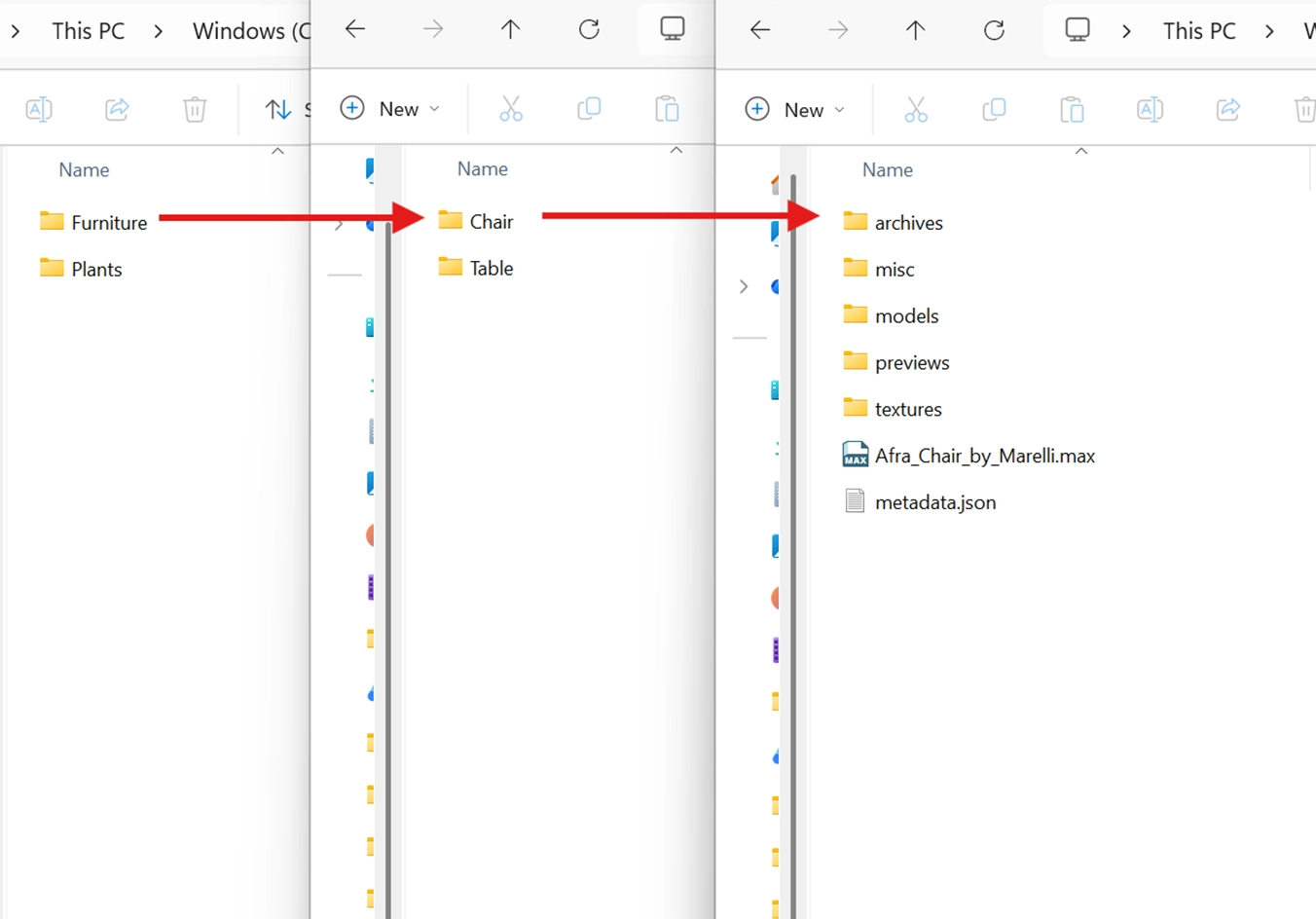Image resolution: width=1316 pixels, height=919 pixels.
Task: Select the Plants folder
Action: [x=81, y=269]
